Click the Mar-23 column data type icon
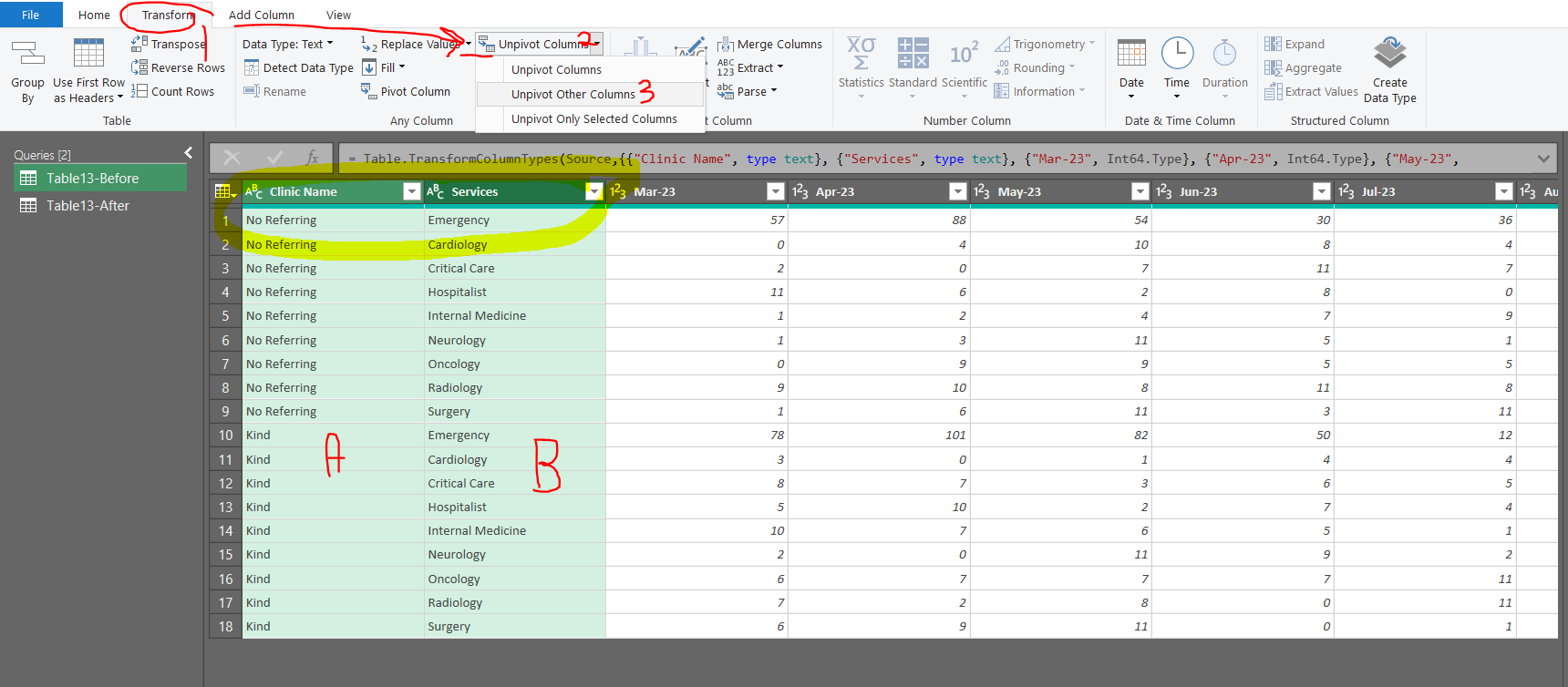Image resolution: width=1568 pixels, height=687 pixels. [618, 191]
